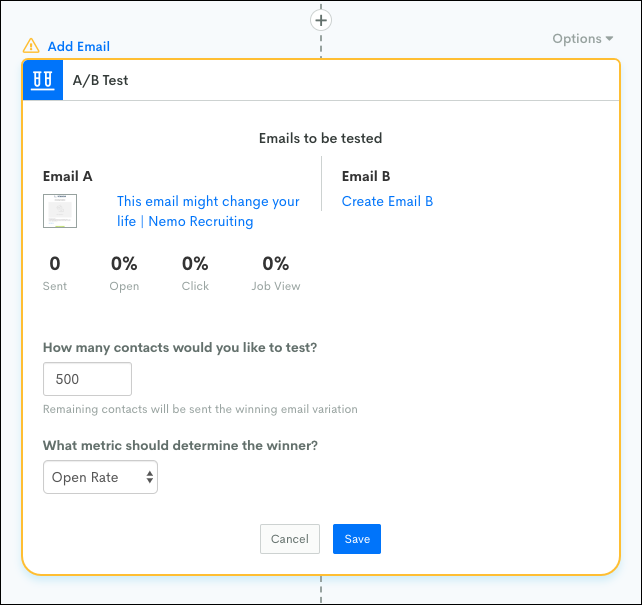This screenshot has height=605, width=642.
Task: Click the Add Email link
Action: pyautogui.click(x=79, y=46)
